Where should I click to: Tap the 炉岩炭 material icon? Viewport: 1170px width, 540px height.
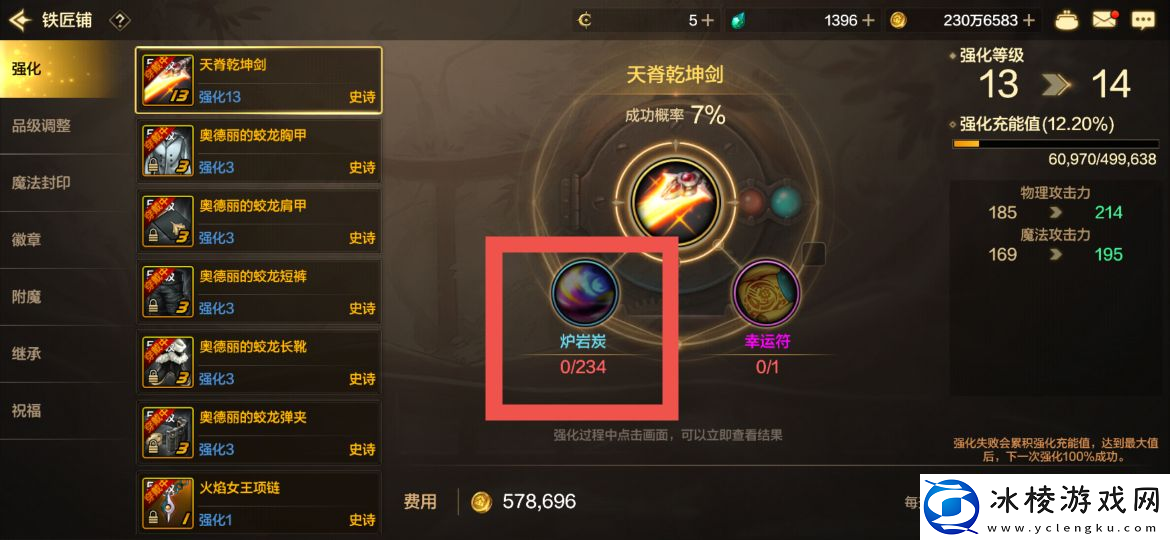pos(585,293)
